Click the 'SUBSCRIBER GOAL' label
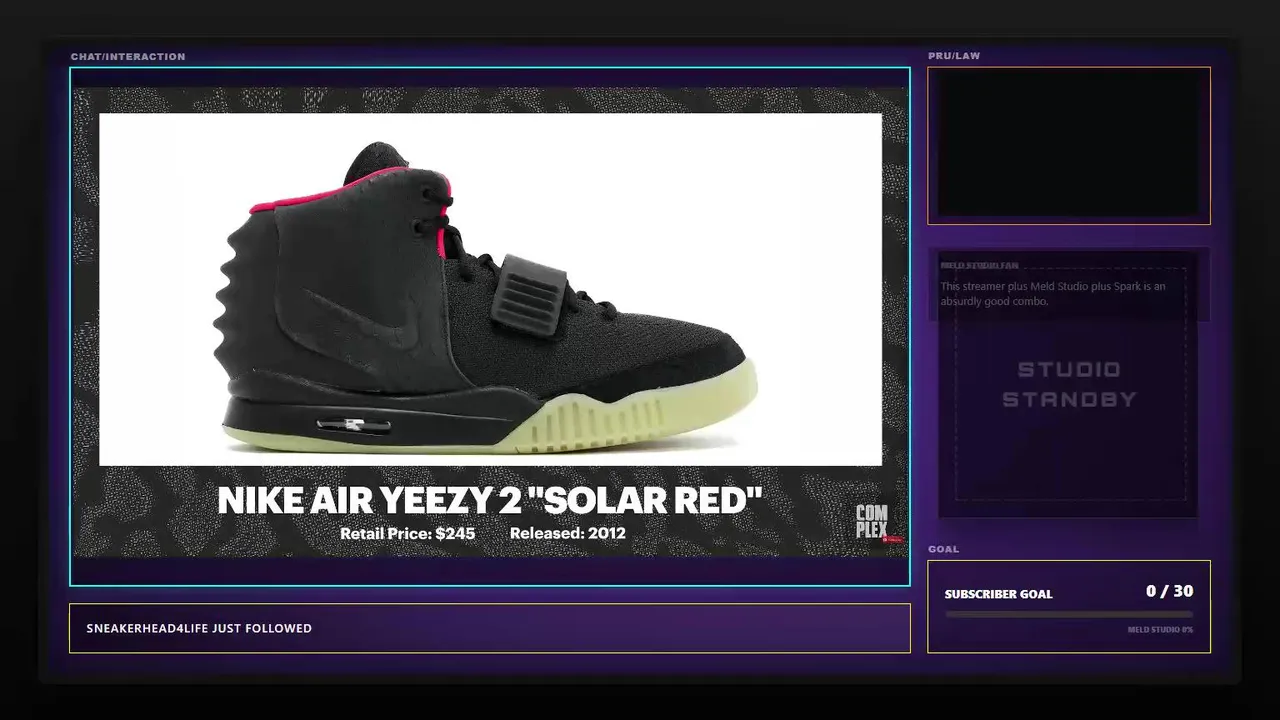This screenshot has width=1280, height=720. (x=998, y=594)
